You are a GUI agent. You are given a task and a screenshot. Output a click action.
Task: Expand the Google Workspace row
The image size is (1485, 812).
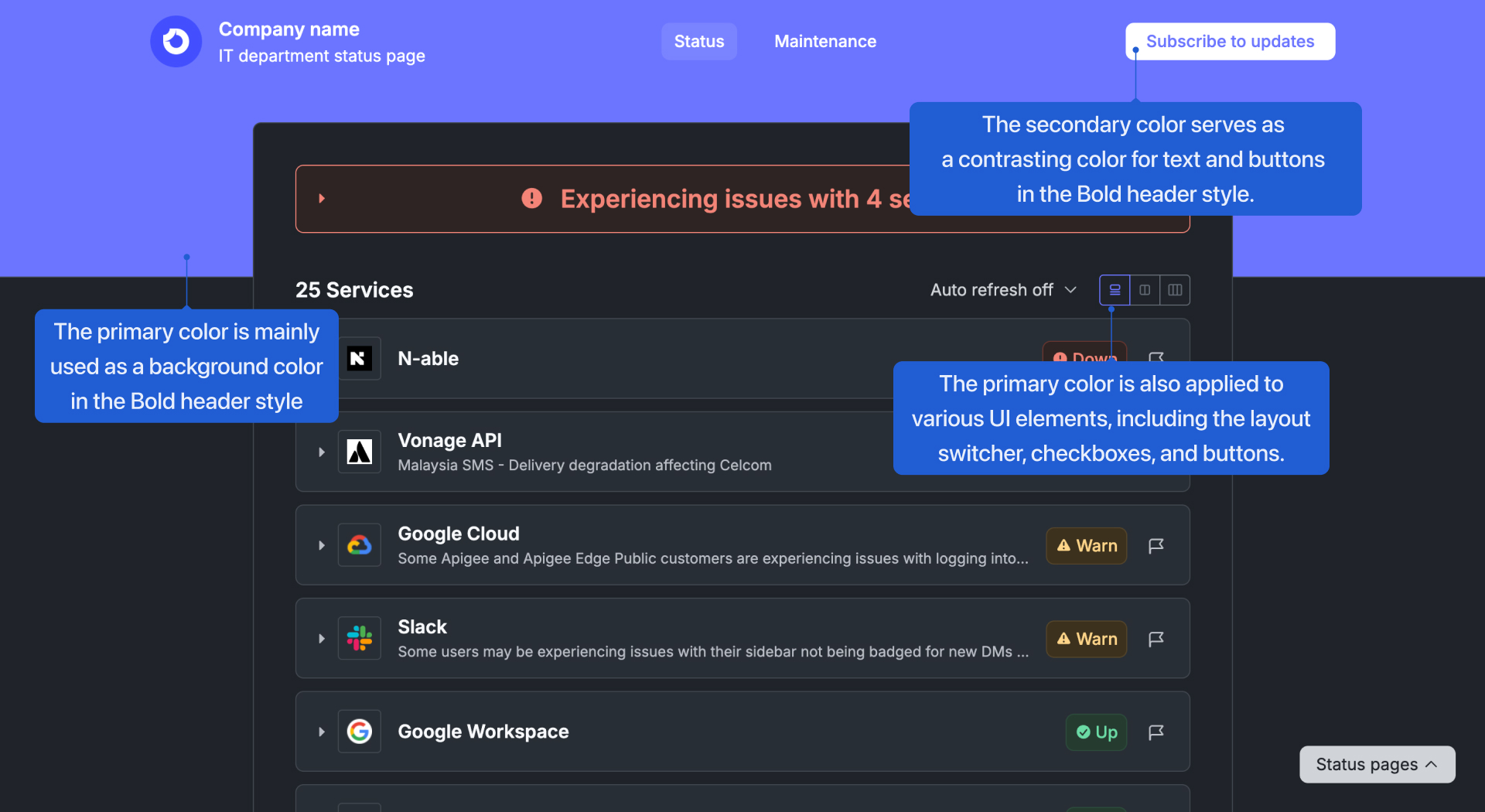click(322, 732)
